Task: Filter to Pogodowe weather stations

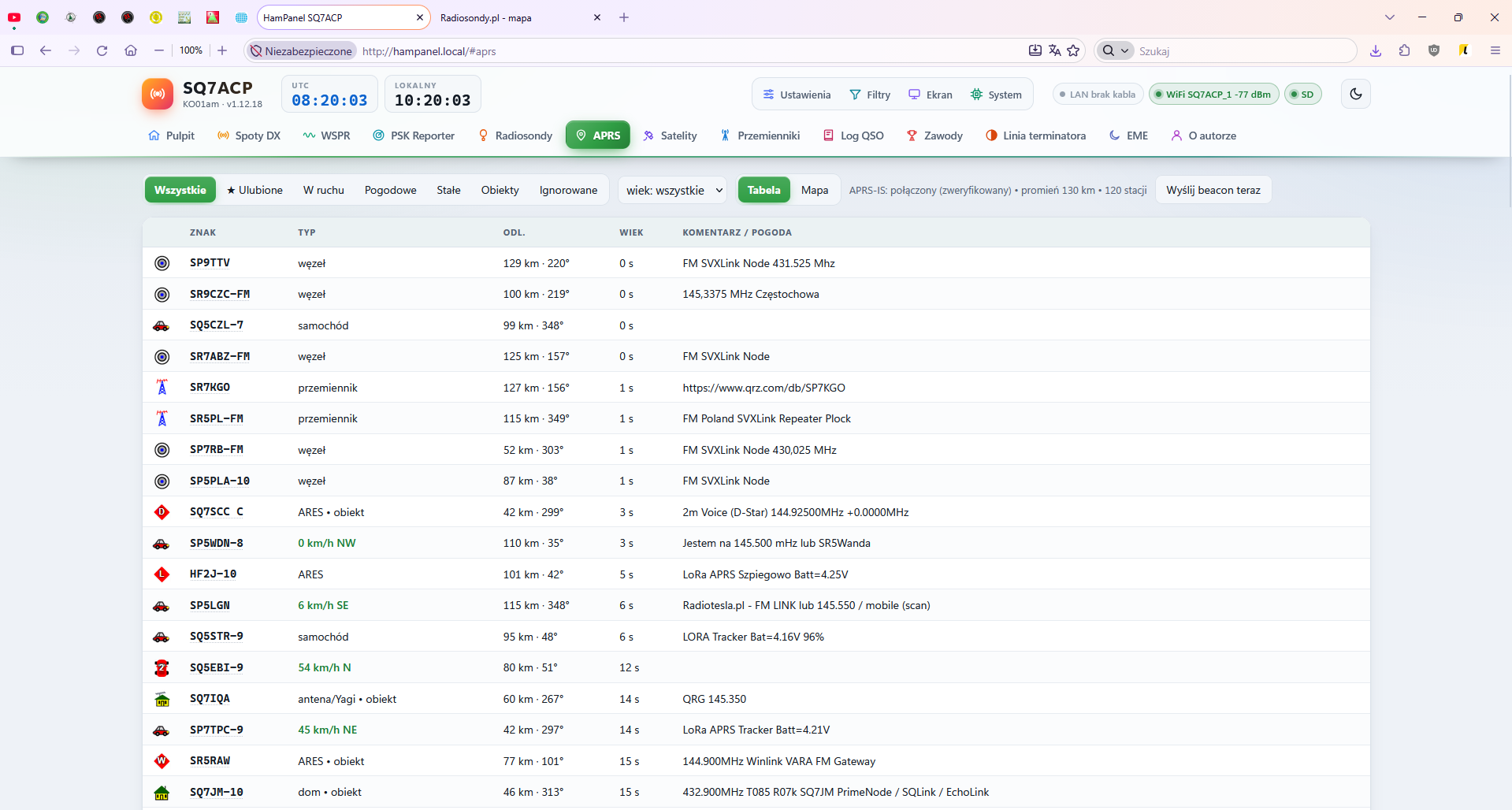Action: [x=391, y=190]
